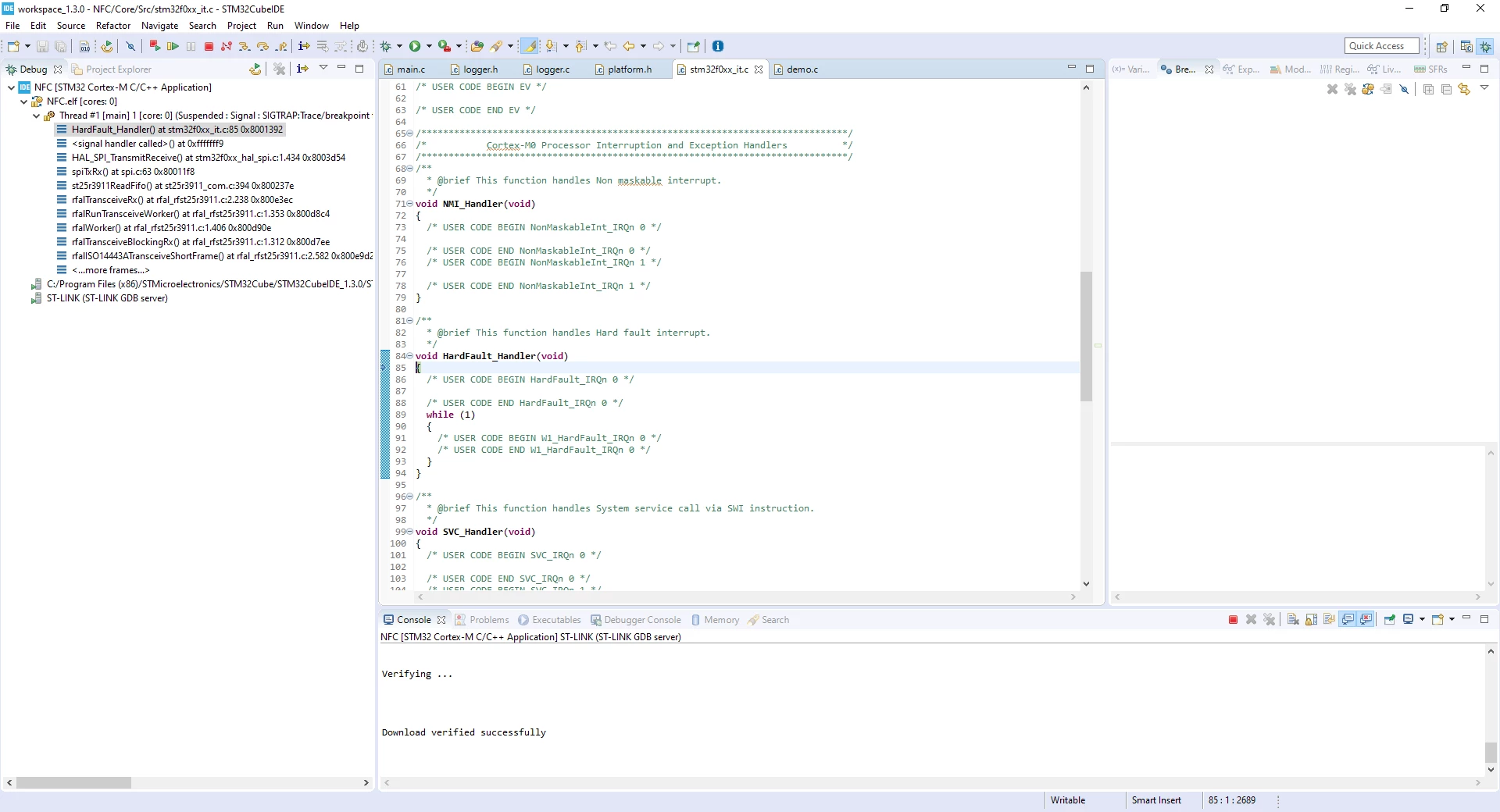Click the Open Perspective icon
The image size is (1500, 812).
tap(1442, 47)
